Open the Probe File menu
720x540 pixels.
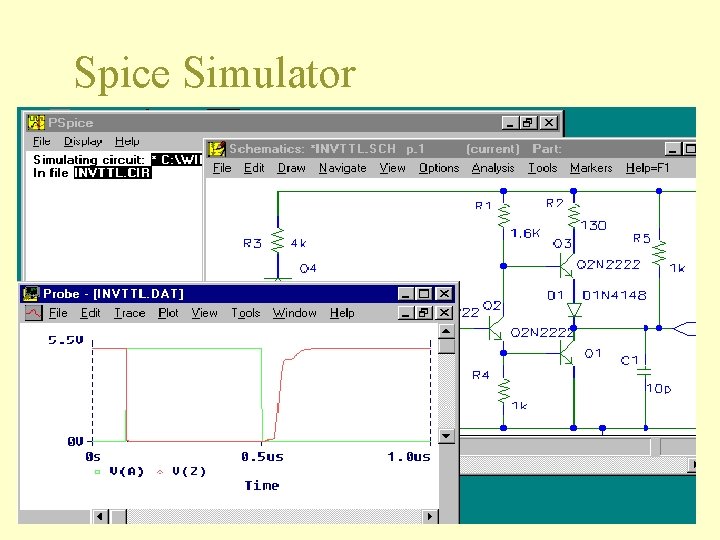tap(58, 313)
